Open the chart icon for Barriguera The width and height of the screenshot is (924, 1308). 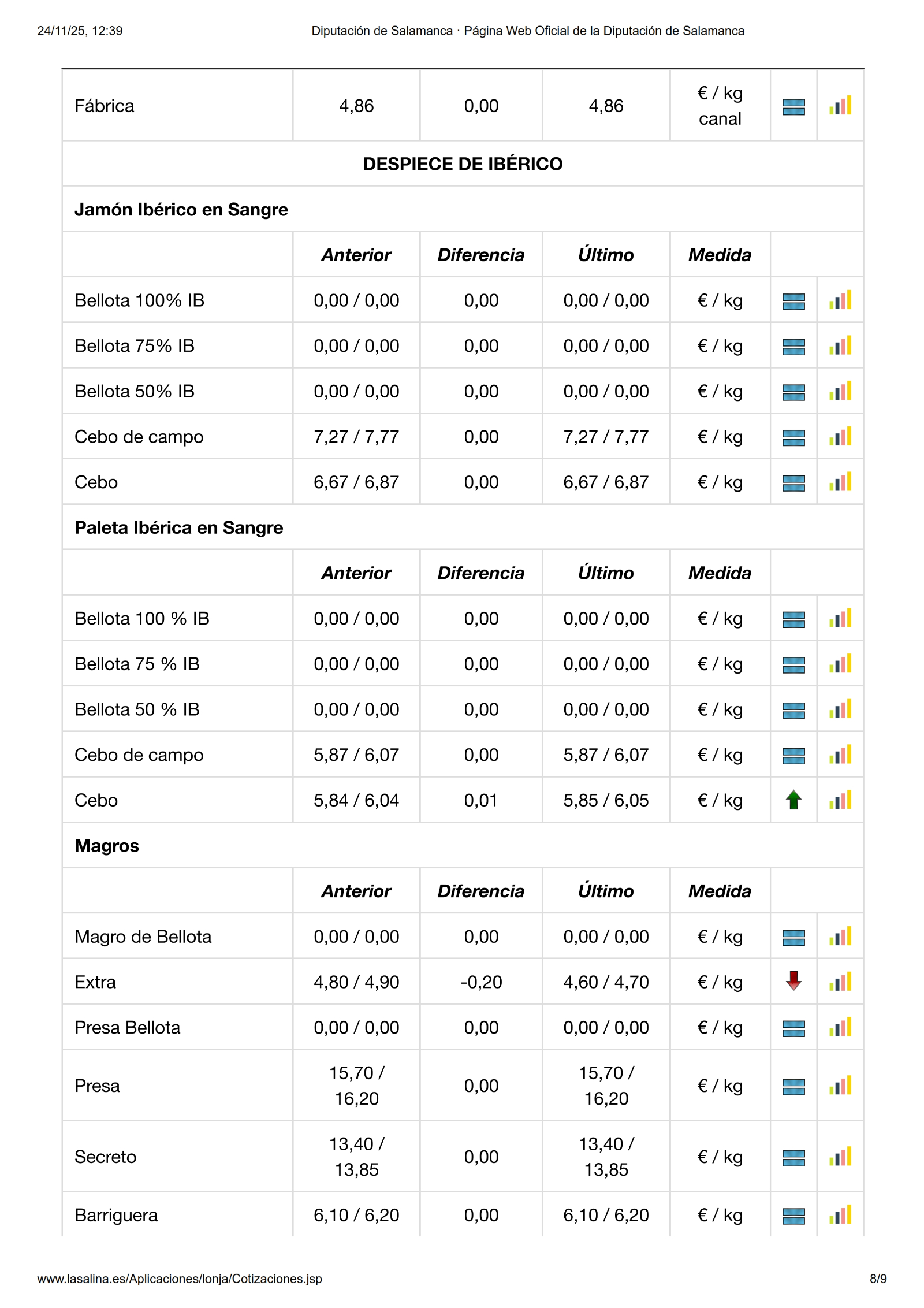point(840,1215)
